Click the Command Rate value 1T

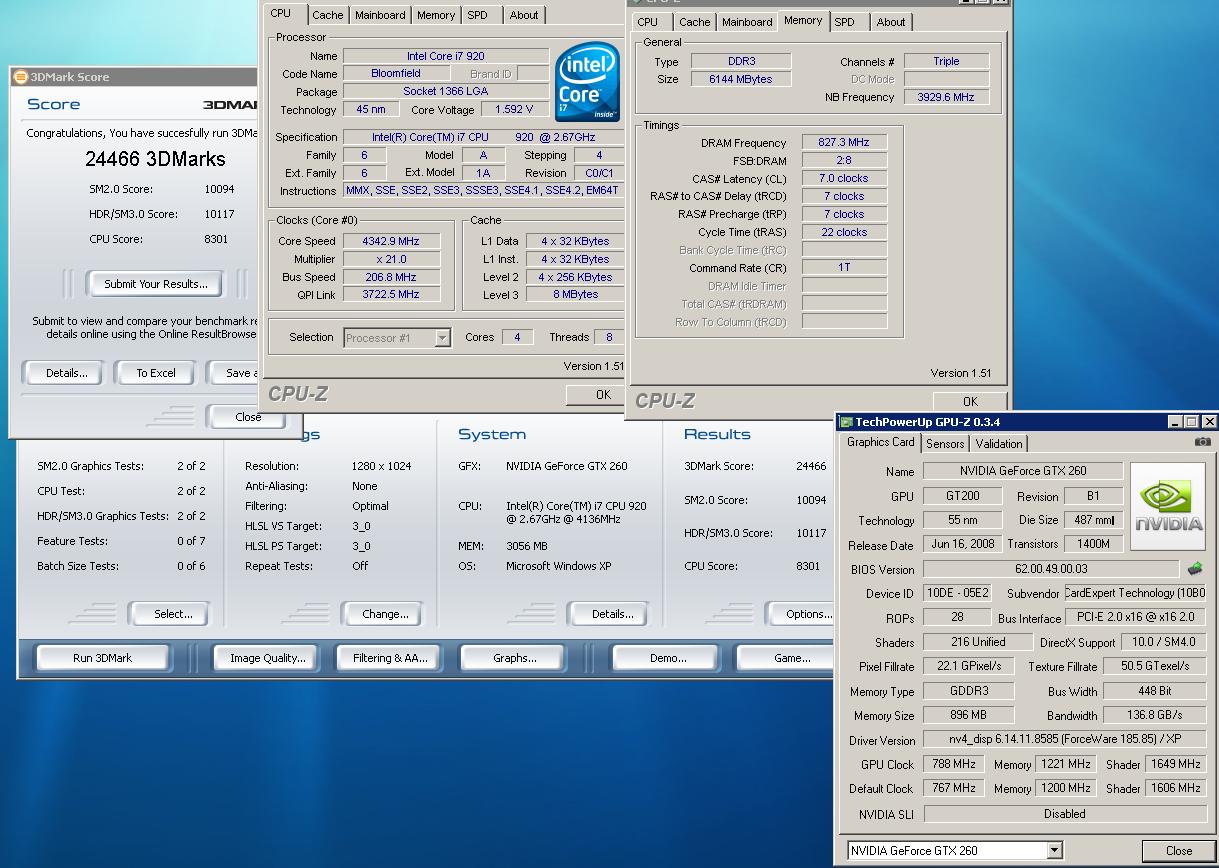pyautogui.click(x=844, y=268)
